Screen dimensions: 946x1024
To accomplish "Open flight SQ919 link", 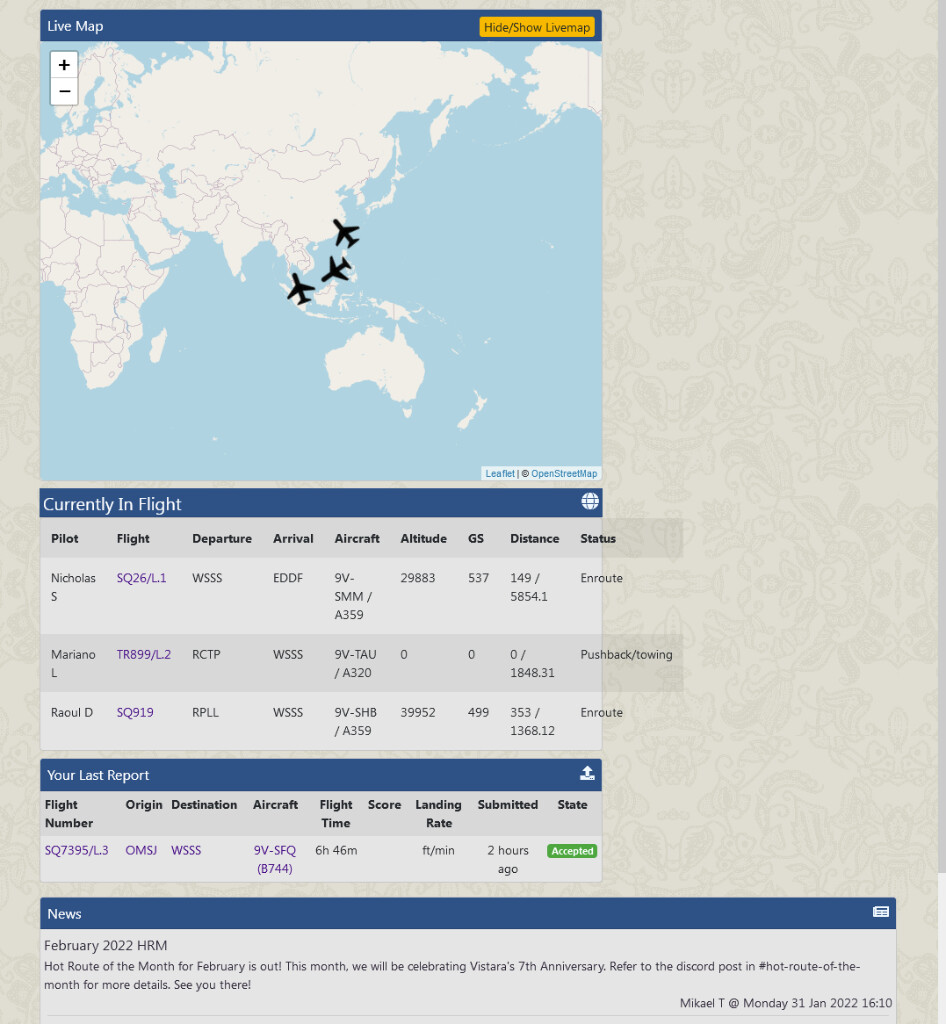I will click(x=135, y=713).
